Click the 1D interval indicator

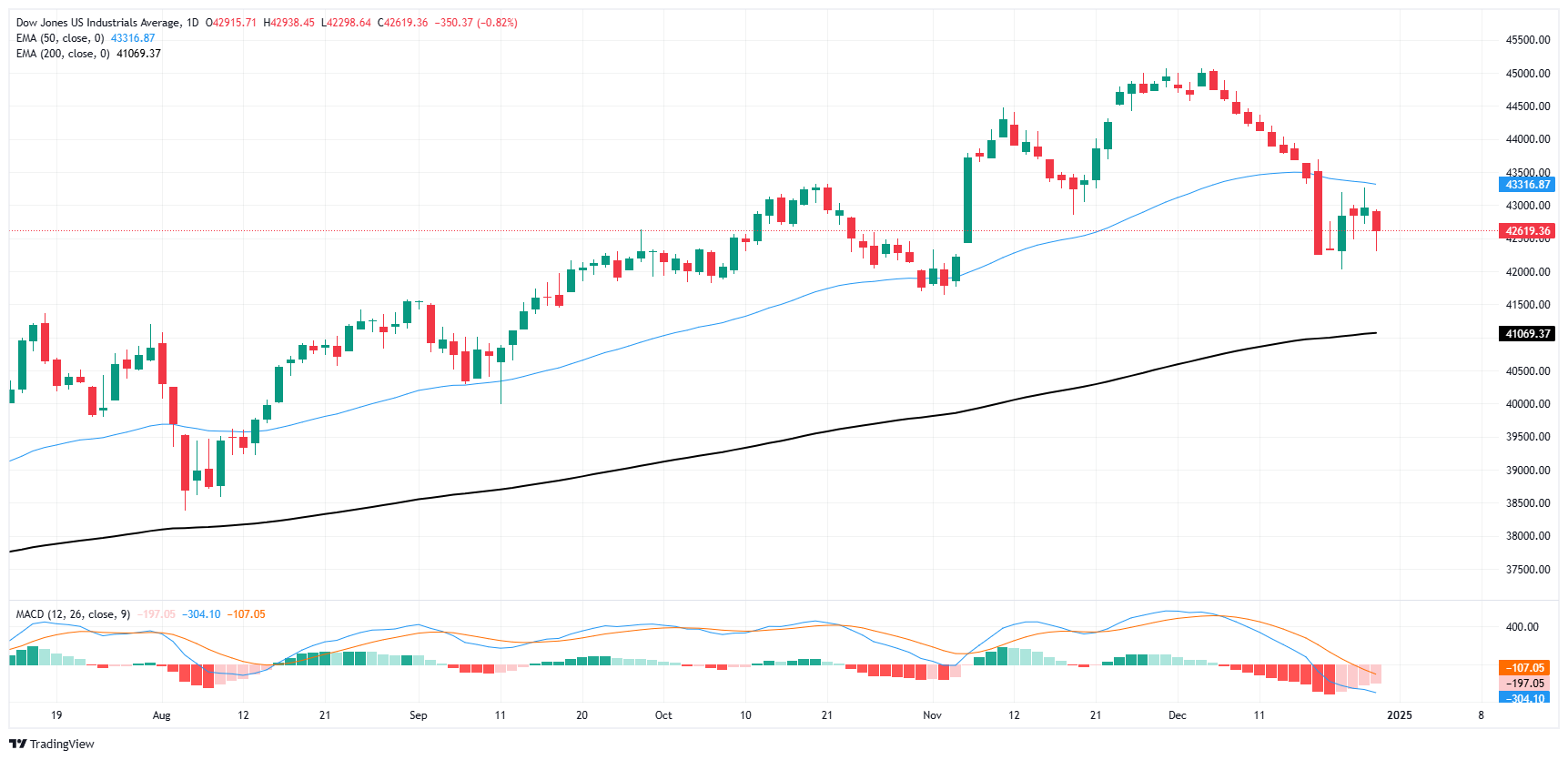(x=192, y=23)
